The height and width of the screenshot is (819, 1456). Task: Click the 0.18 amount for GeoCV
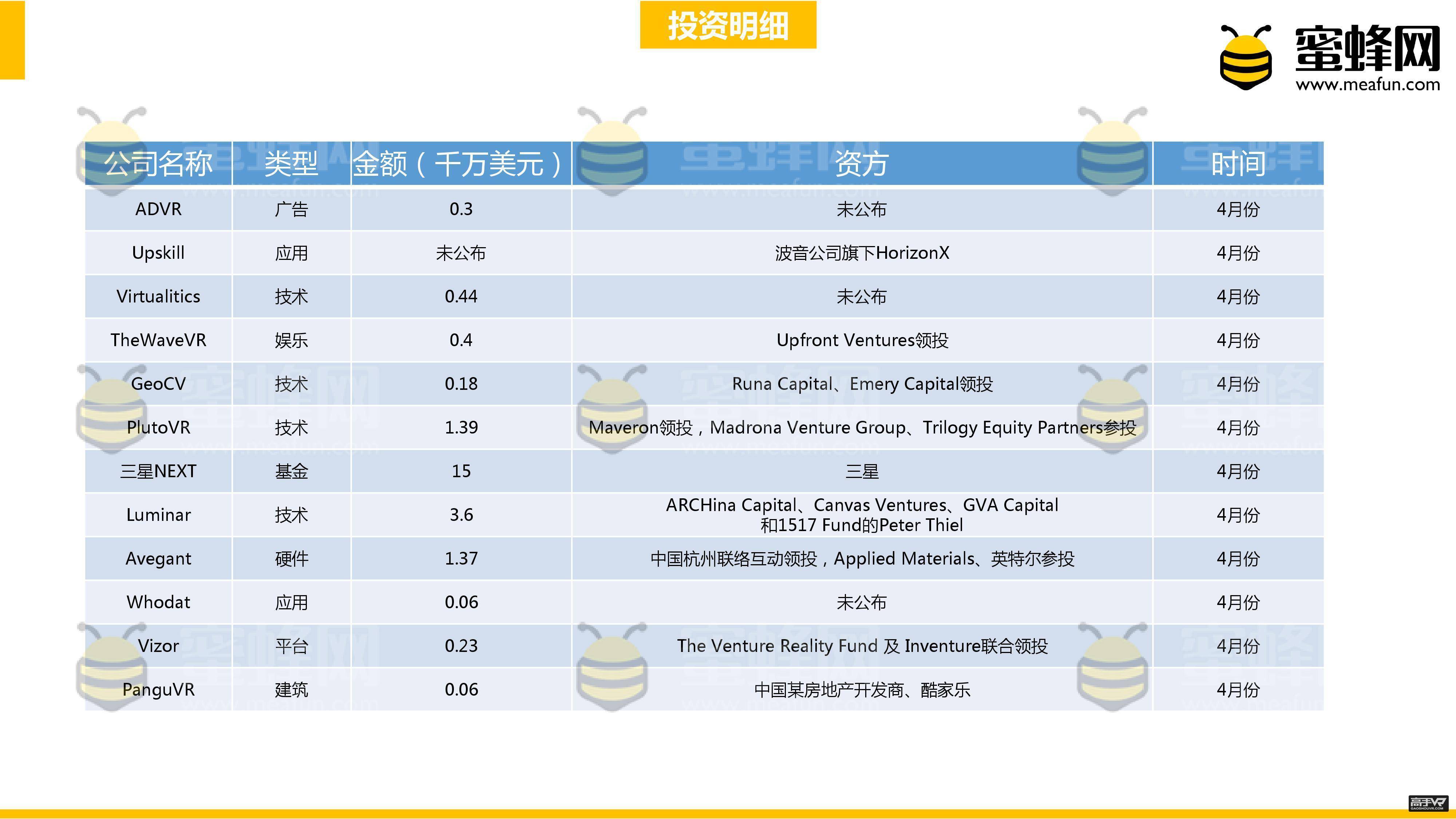tap(461, 384)
